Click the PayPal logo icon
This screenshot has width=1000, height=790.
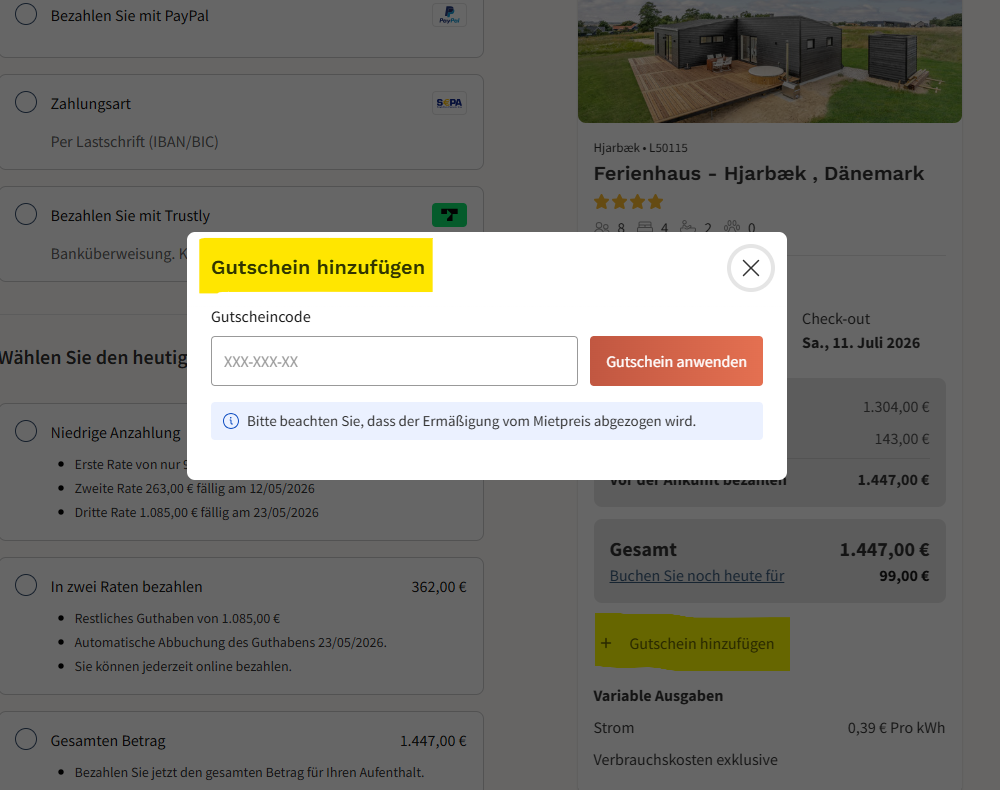[x=449, y=15]
